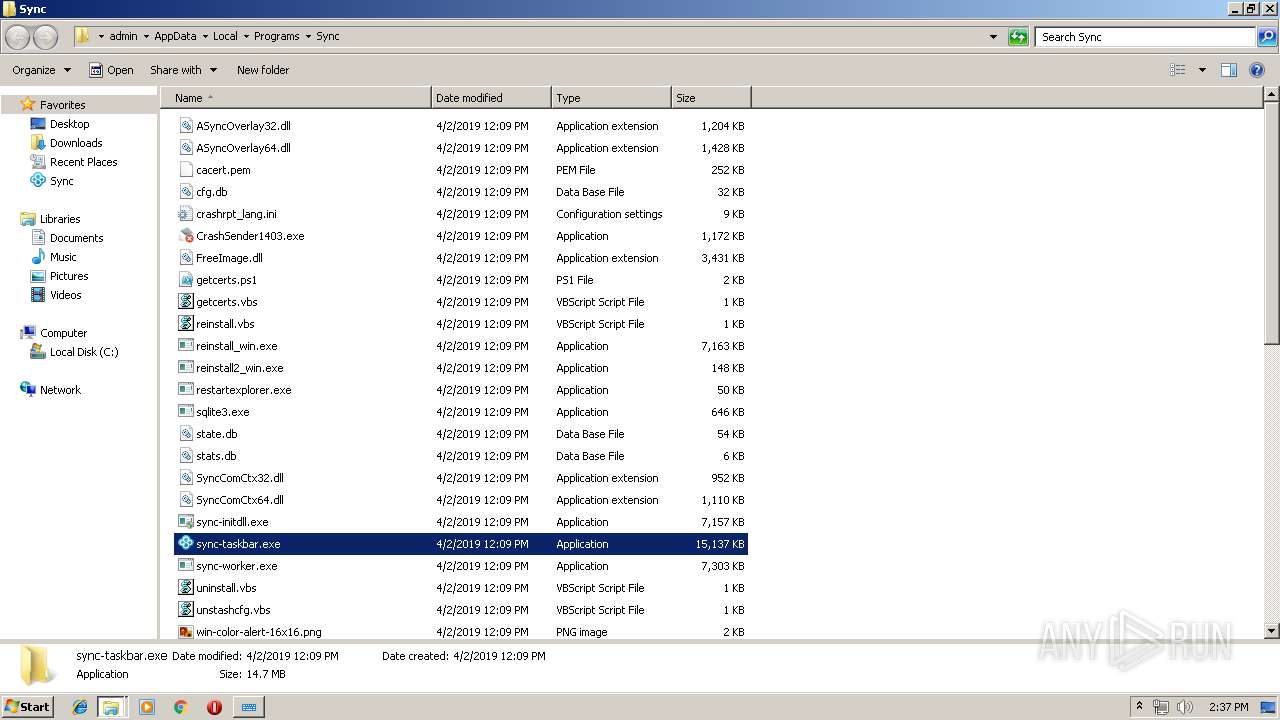1280x720 pixels.
Task: Click the Local breadcrumb segment
Action: 225,36
